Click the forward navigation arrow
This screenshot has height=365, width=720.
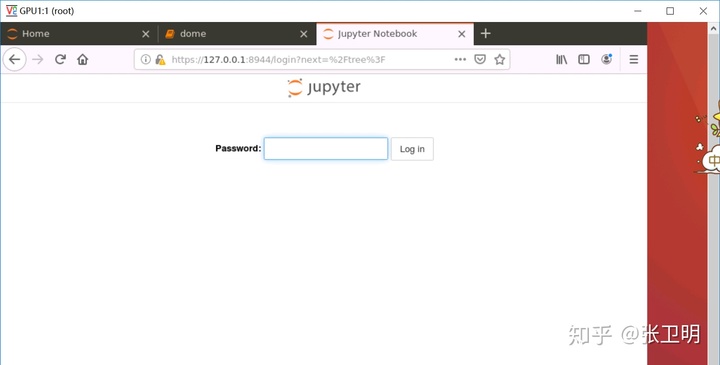pyautogui.click(x=38, y=59)
